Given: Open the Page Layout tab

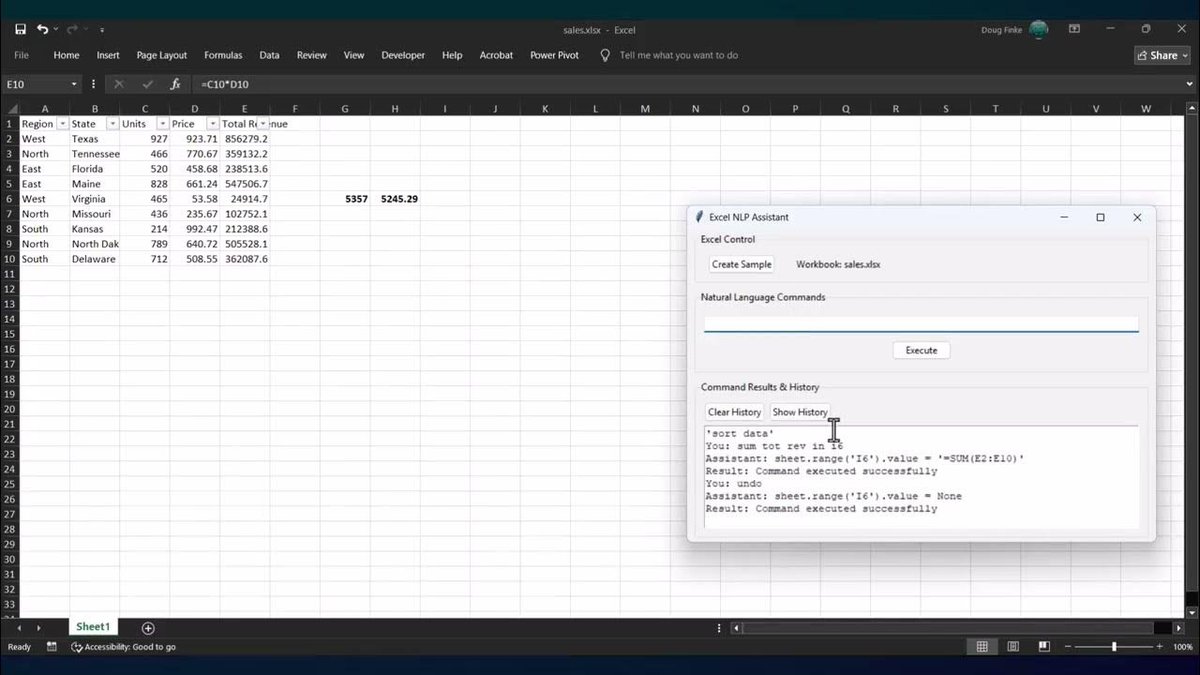Looking at the screenshot, I should [162, 55].
